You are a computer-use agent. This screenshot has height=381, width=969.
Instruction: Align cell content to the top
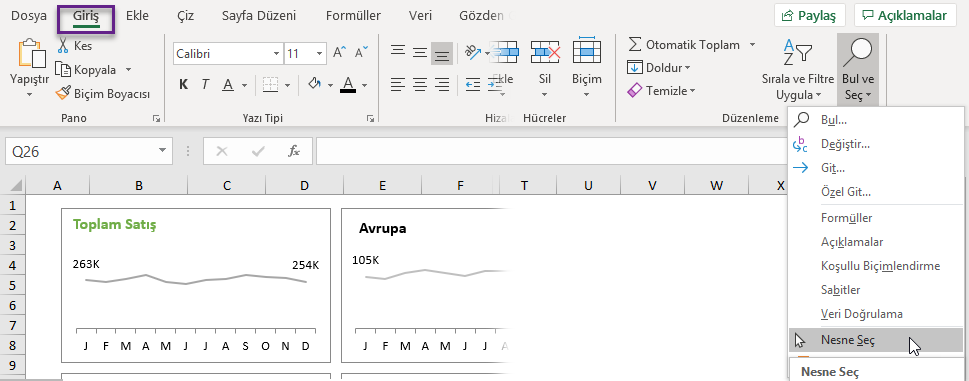[399, 52]
